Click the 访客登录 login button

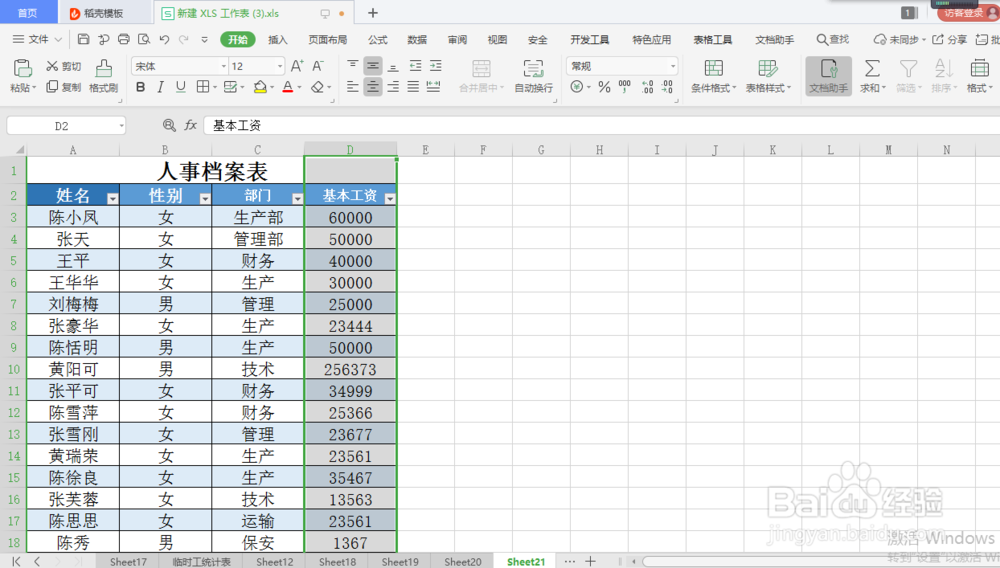click(969, 13)
